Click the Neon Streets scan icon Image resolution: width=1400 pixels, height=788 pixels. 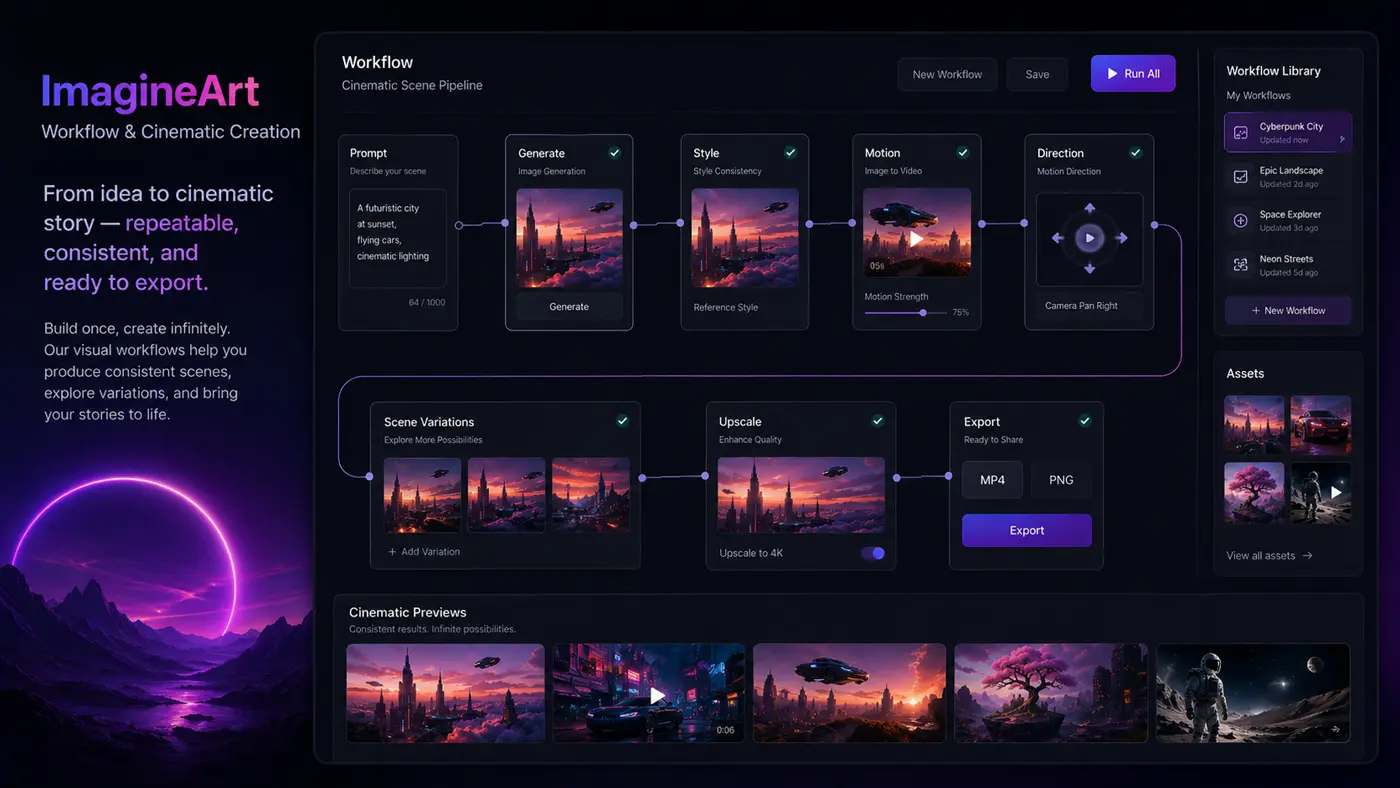coord(1241,265)
